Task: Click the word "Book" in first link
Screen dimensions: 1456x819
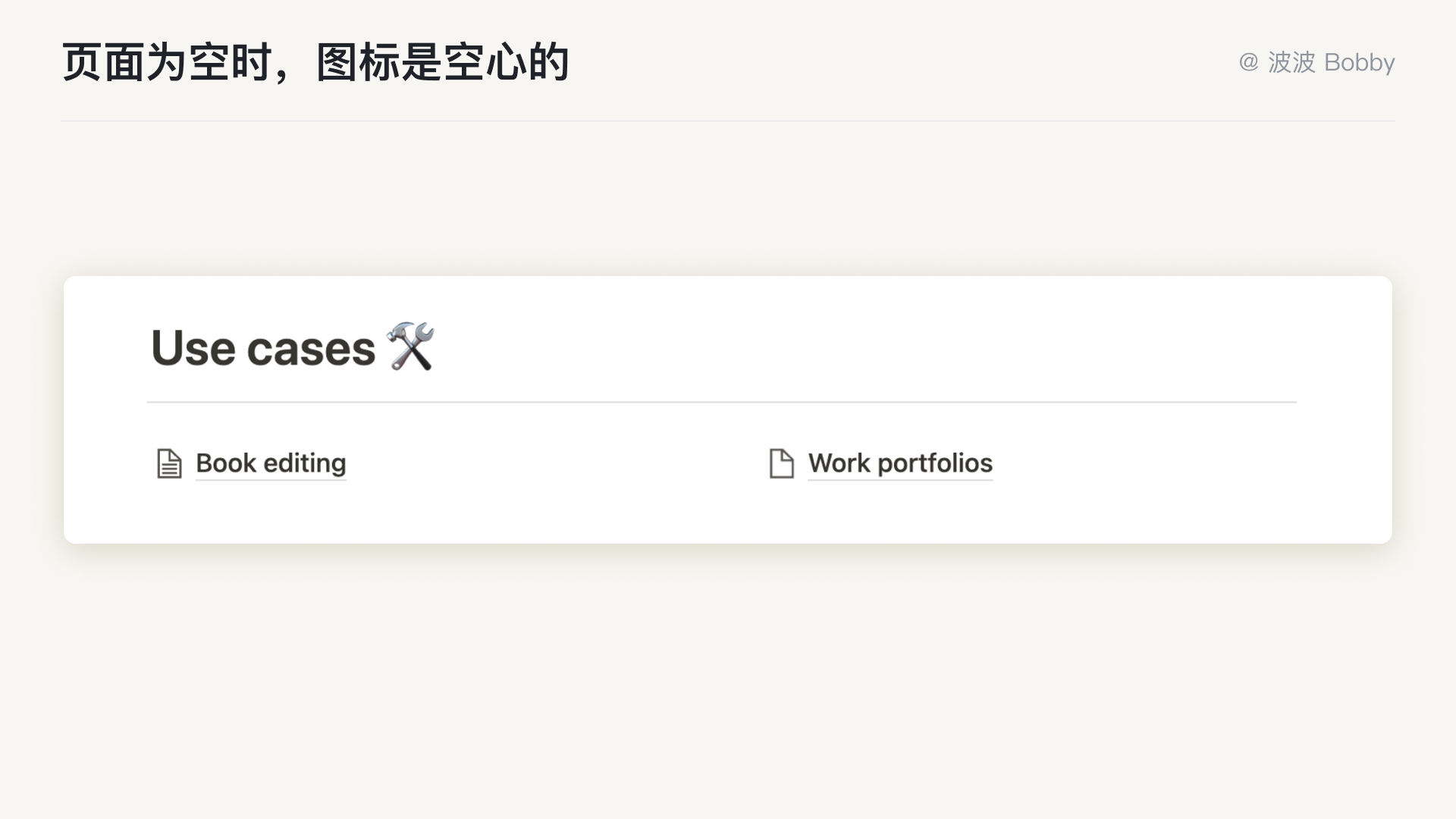Action: 226,463
